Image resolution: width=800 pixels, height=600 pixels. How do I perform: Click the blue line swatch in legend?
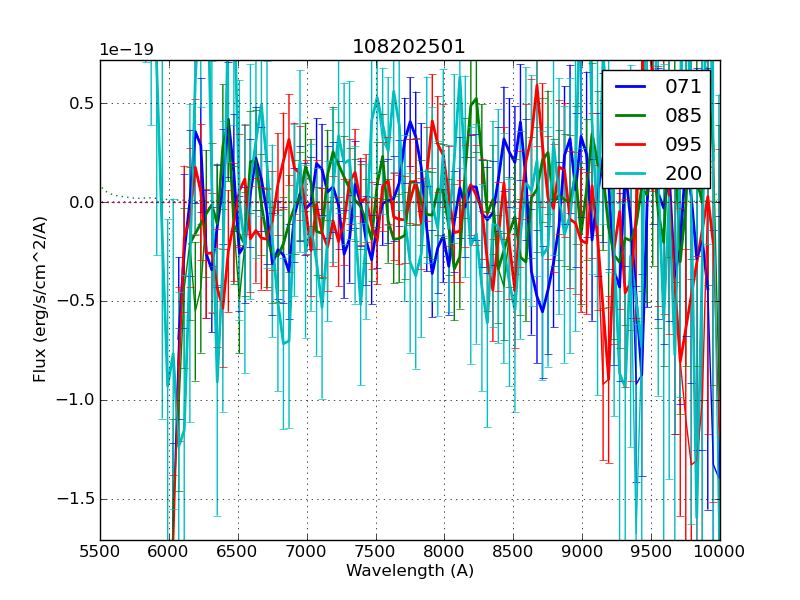tap(631, 87)
